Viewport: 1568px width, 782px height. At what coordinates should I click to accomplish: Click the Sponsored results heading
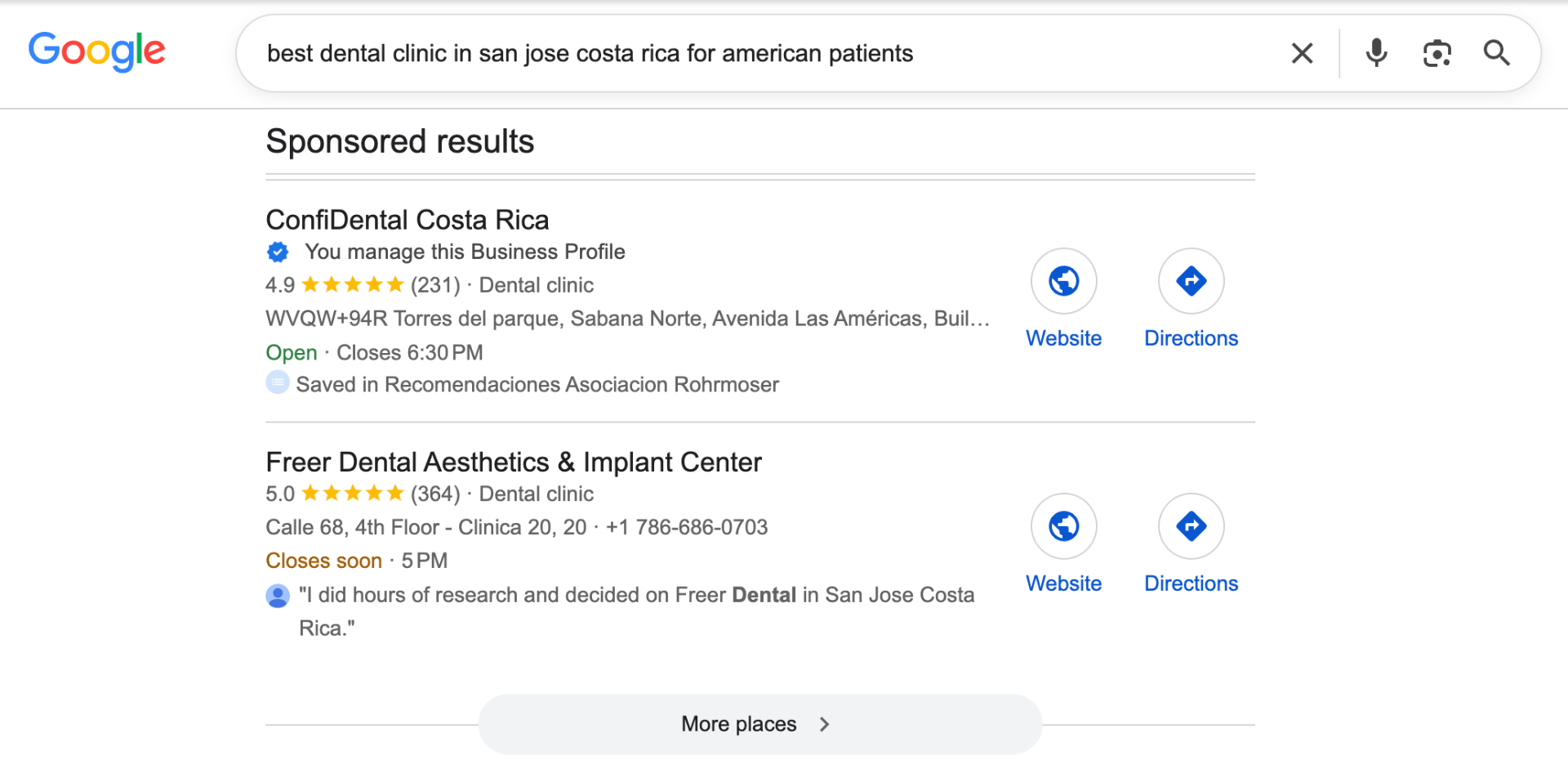pos(400,141)
